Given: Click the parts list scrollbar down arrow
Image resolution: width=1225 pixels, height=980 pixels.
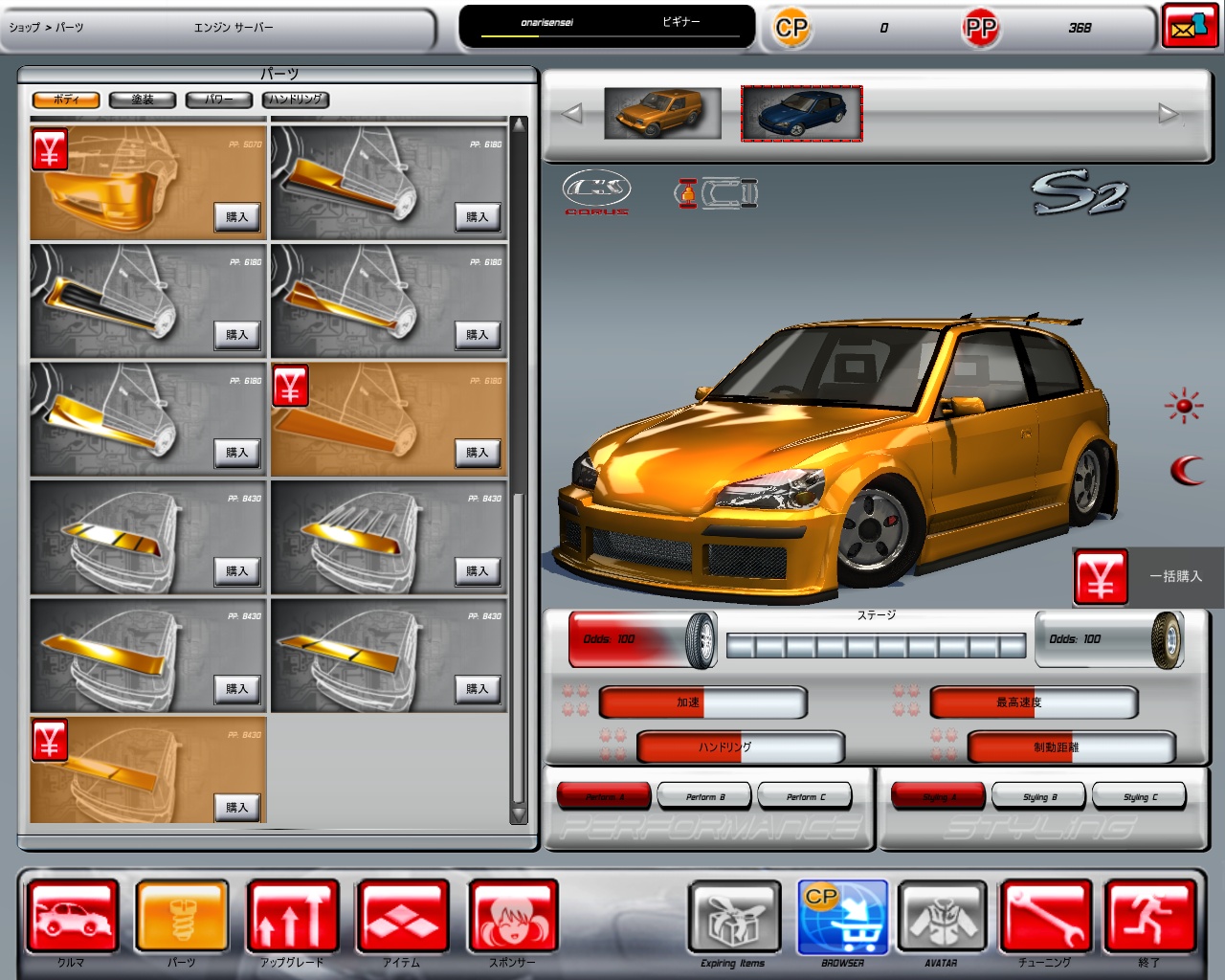Looking at the screenshot, I should click(x=519, y=814).
